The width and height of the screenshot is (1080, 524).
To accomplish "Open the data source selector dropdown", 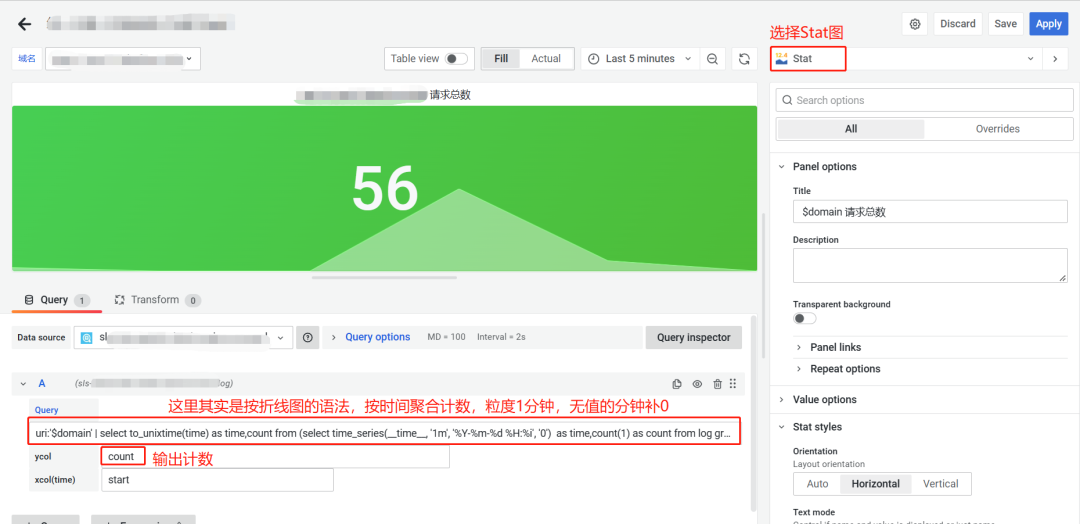I will [x=183, y=337].
